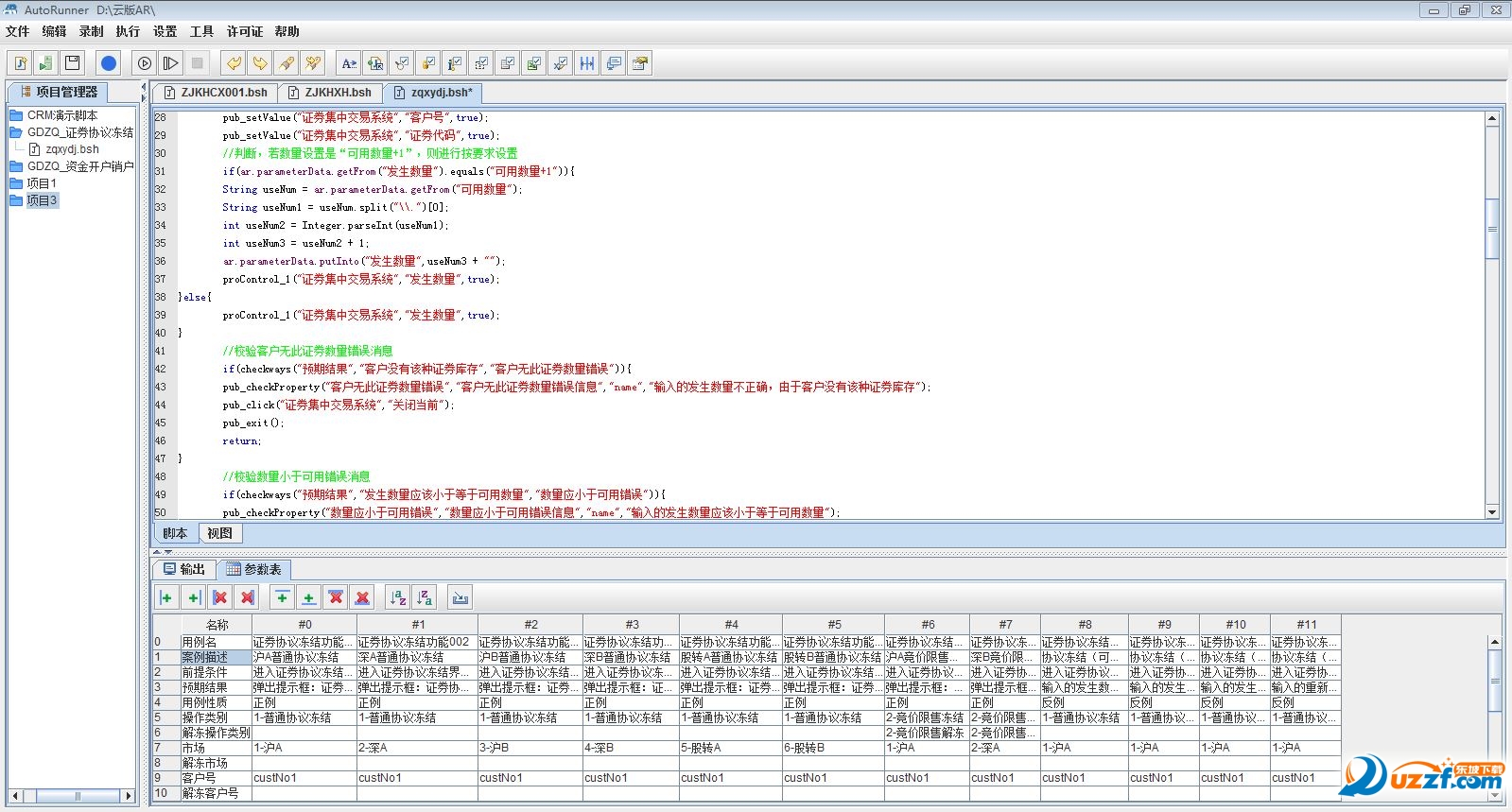Click the step-run play icon with bar
The image size is (1512, 812).
pyautogui.click(x=170, y=63)
